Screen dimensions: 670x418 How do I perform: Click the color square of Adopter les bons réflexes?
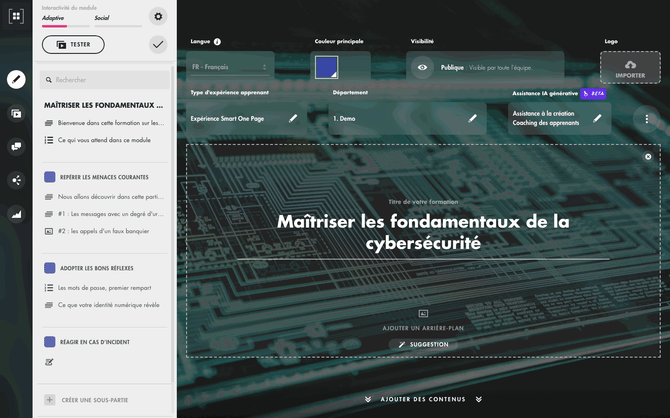pyautogui.click(x=50, y=268)
